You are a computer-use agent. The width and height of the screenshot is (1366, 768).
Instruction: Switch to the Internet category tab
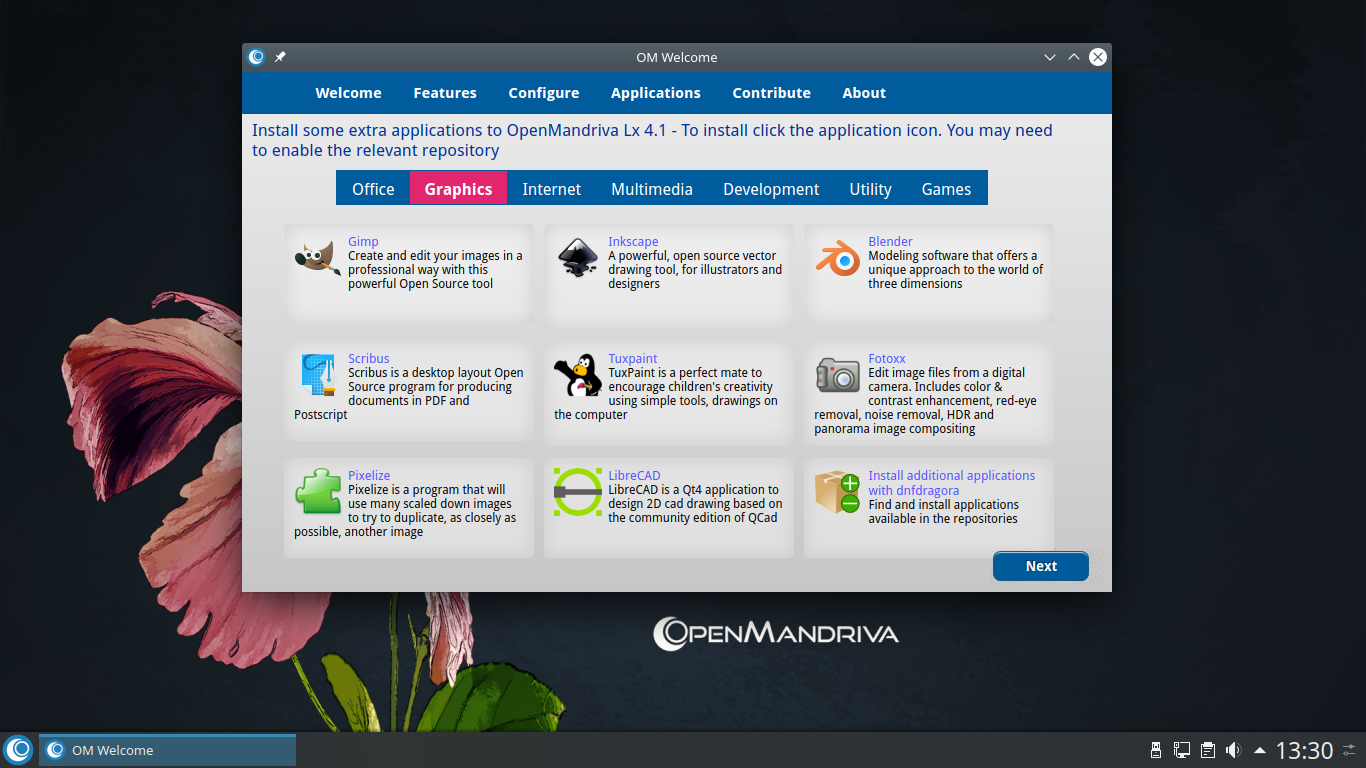coord(552,189)
